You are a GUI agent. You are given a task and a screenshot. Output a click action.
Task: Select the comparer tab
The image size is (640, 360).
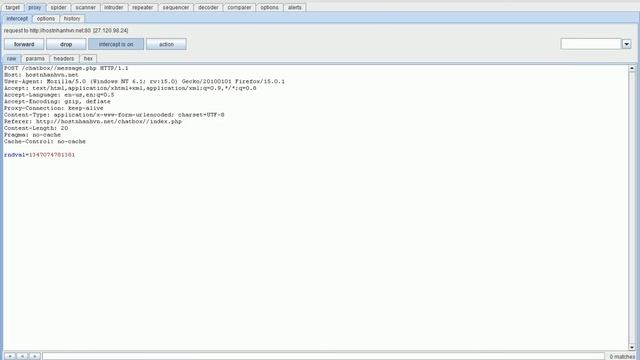(x=239, y=7)
